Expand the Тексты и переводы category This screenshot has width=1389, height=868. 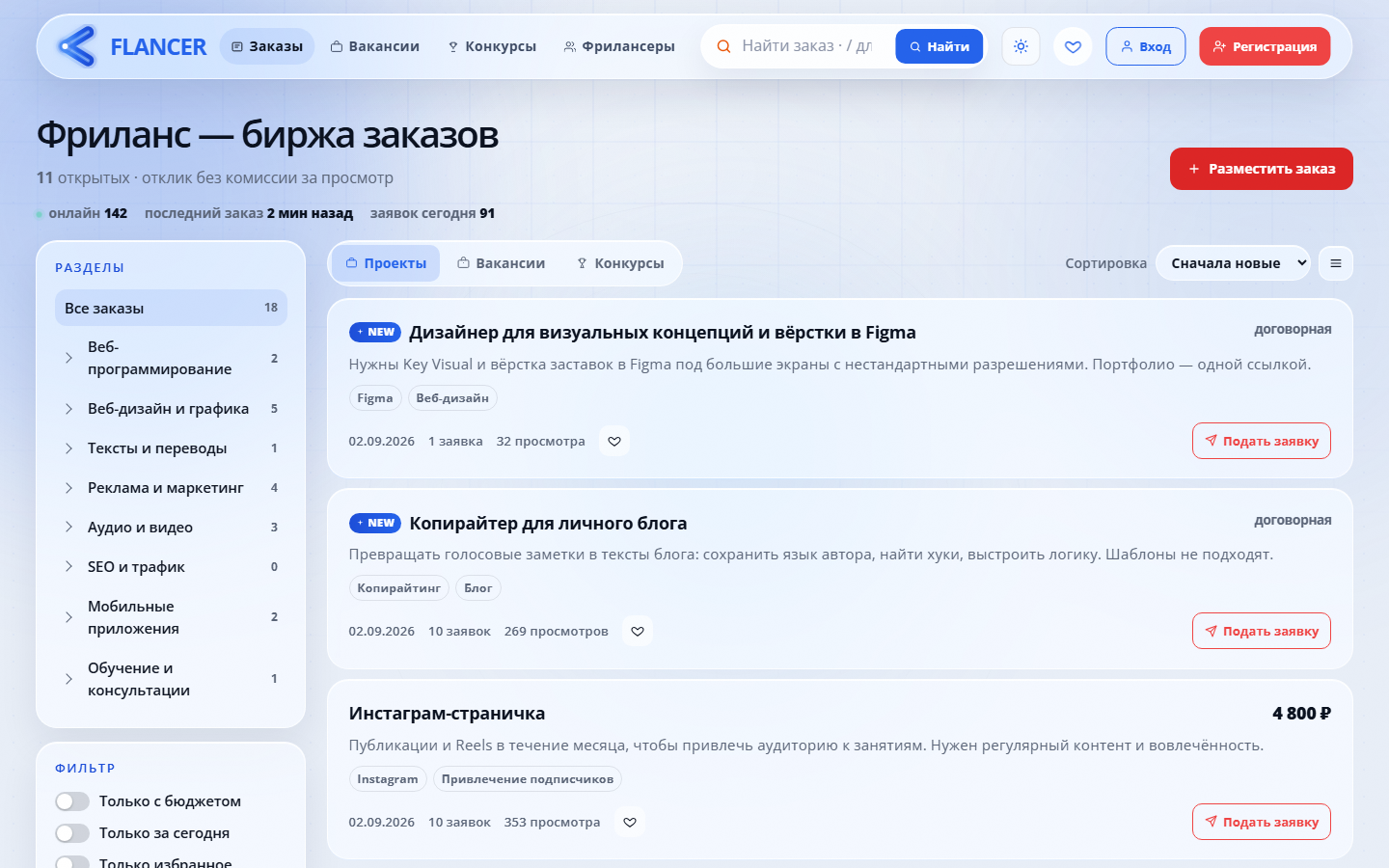pos(68,448)
